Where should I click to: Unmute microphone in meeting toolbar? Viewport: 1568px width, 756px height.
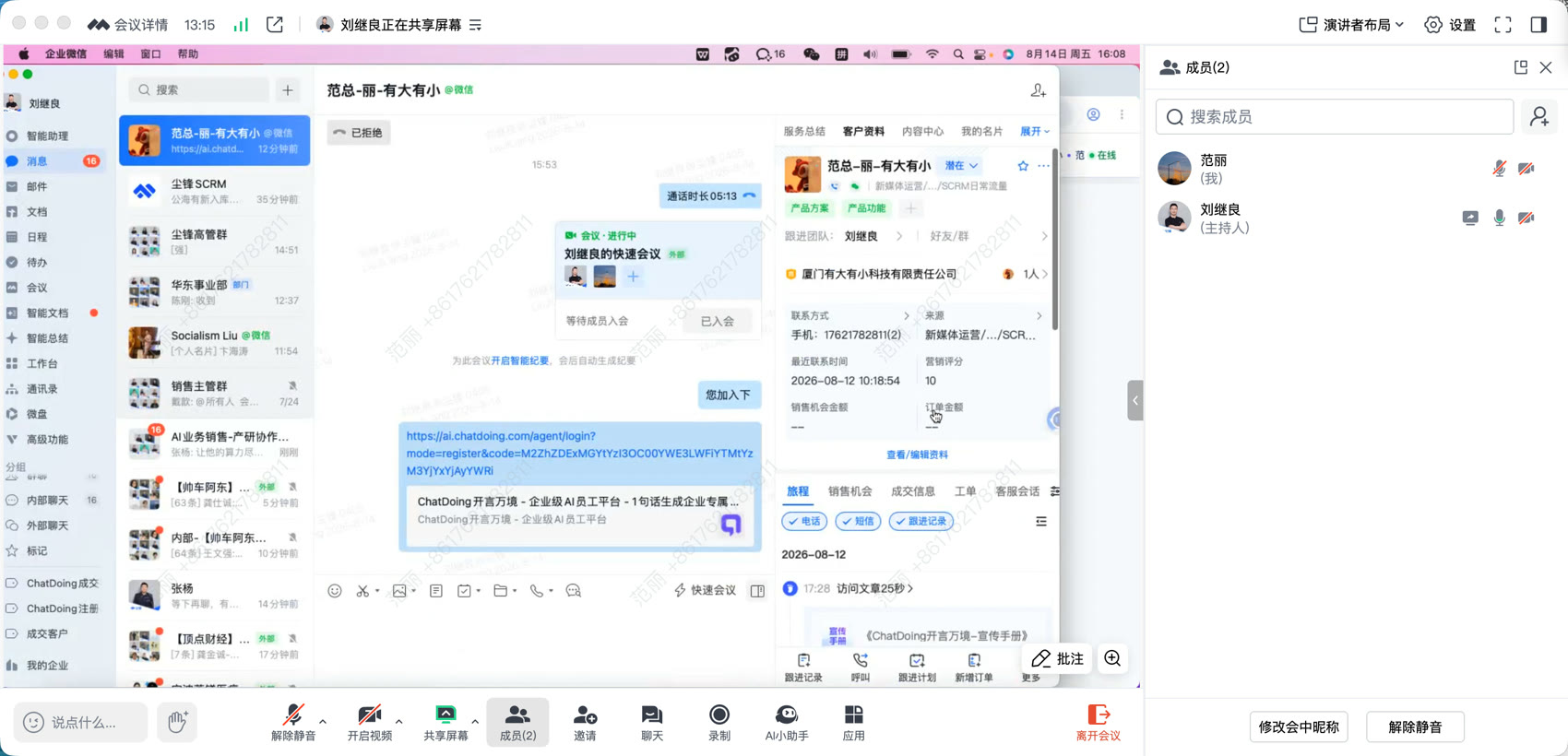coord(293,722)
